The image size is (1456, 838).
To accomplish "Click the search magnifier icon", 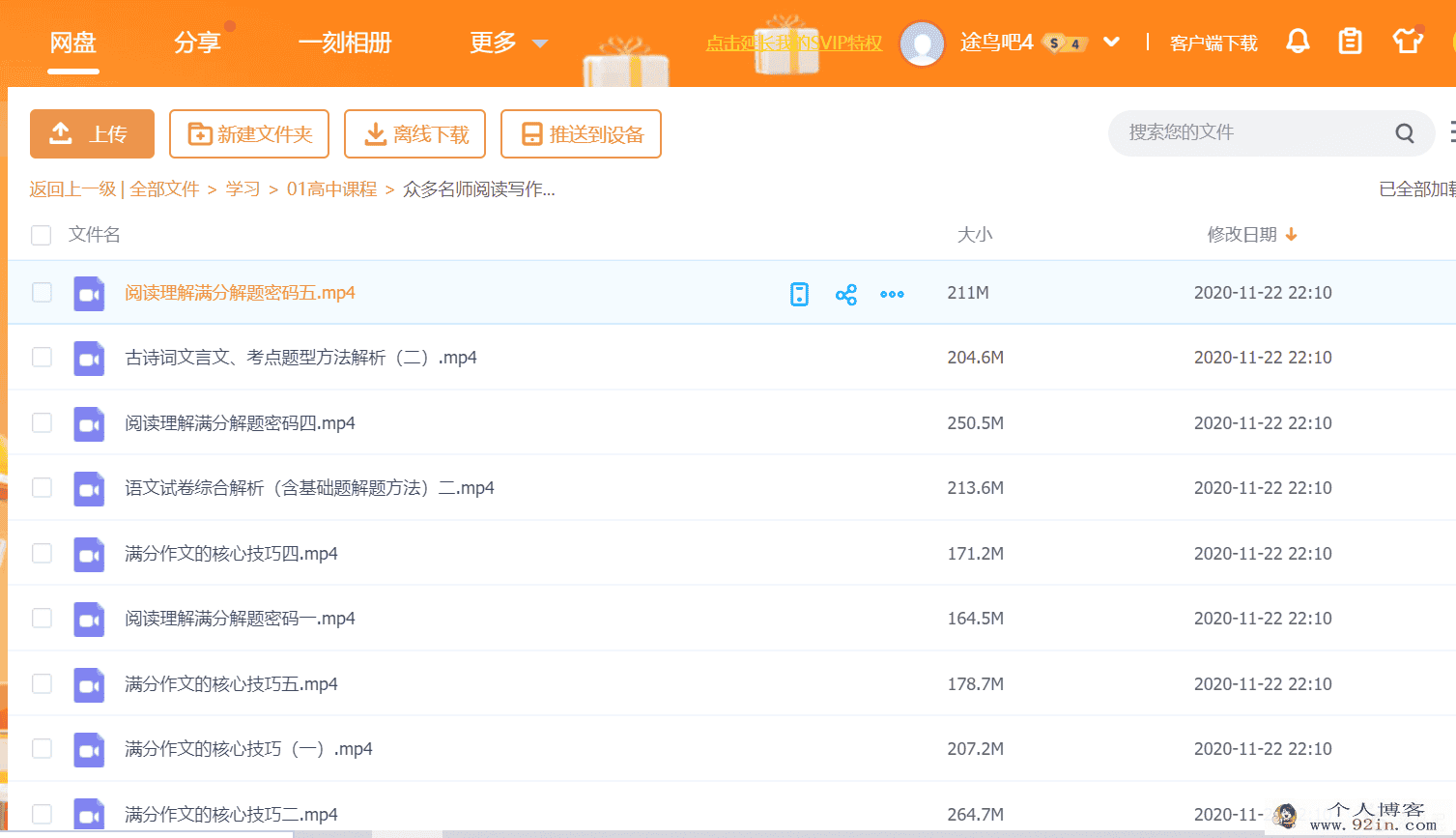I will [1405, 133].
